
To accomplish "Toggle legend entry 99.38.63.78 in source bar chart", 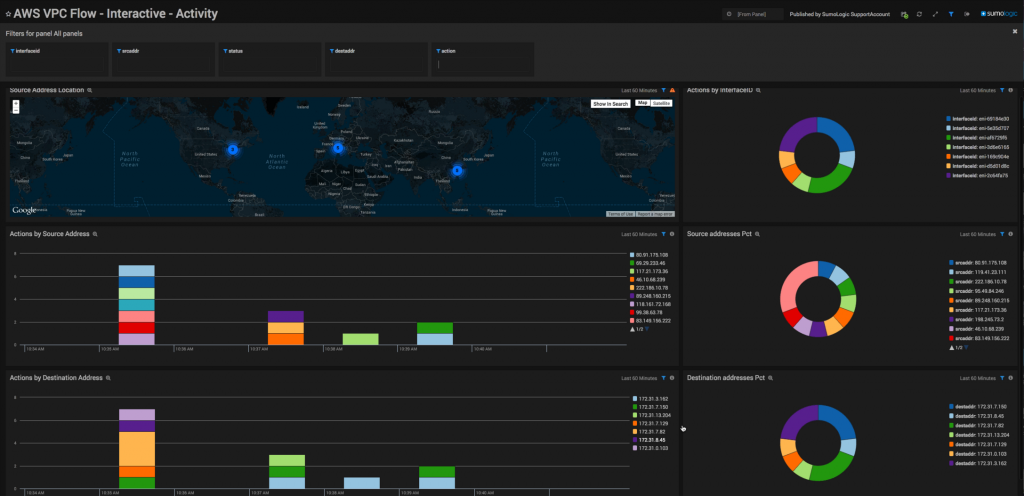I will coord(647,313).
